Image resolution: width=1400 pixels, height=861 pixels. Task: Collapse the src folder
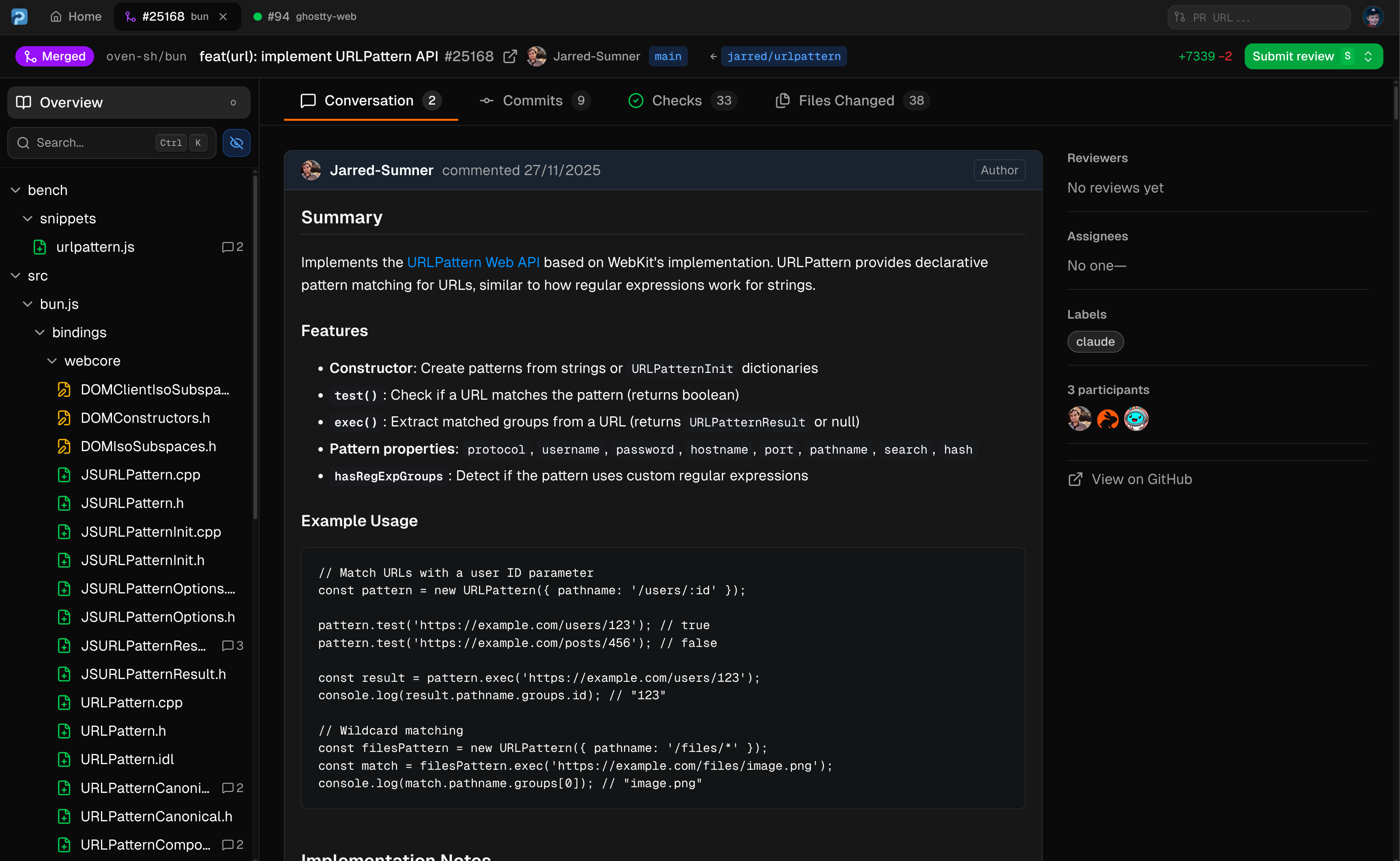15,276
